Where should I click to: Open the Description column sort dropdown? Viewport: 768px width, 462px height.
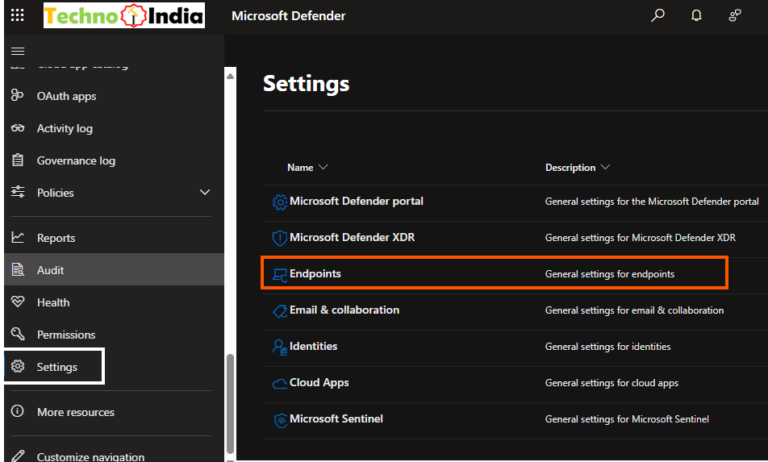pyautogui.click(x=606, y=168)
